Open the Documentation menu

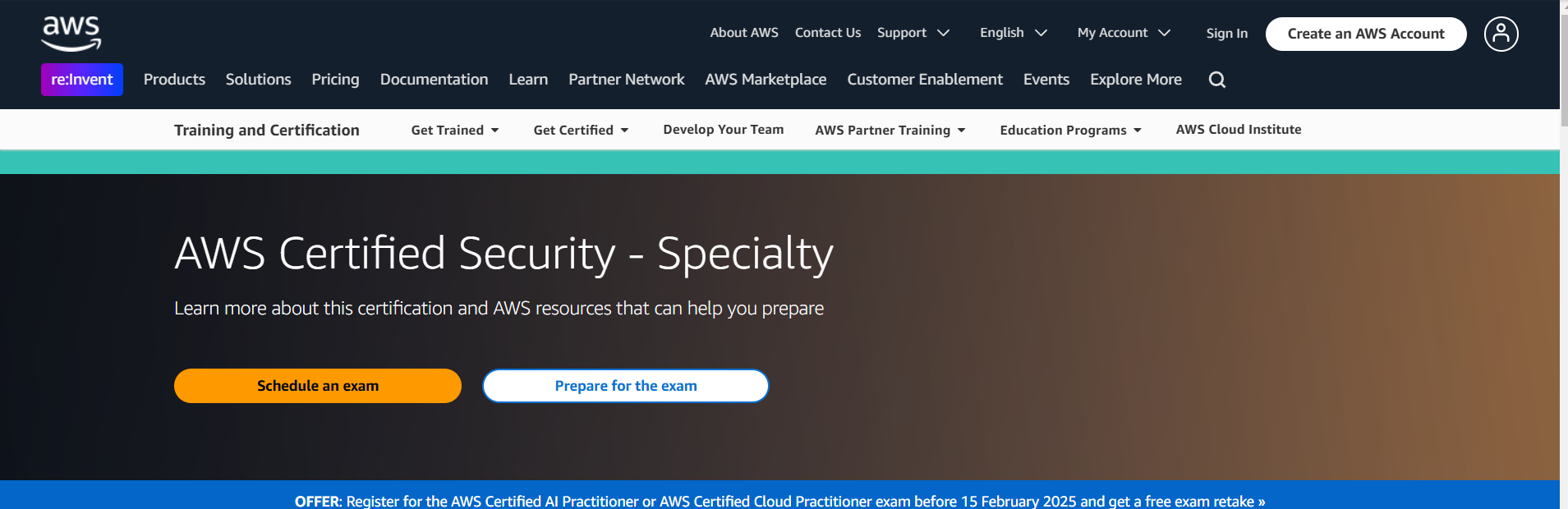(x=434, y=80)
